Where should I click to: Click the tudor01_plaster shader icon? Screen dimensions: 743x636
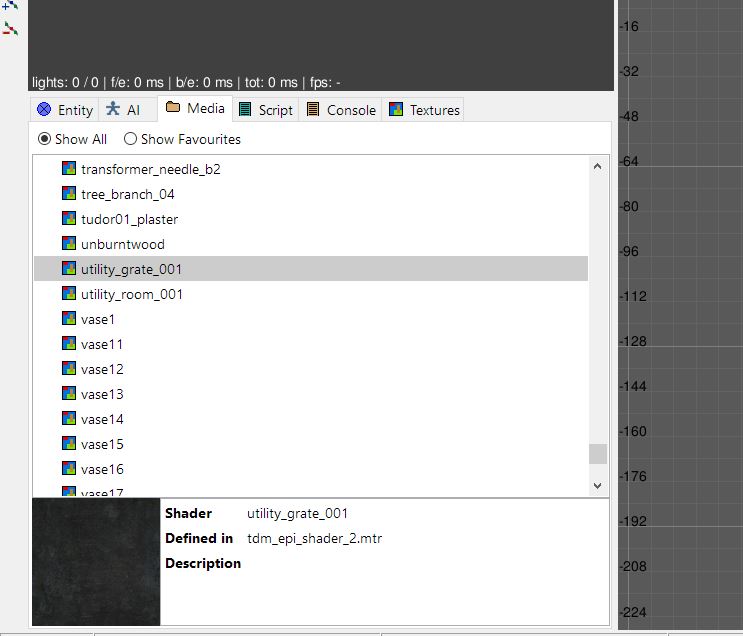click(x=69, y=219)
